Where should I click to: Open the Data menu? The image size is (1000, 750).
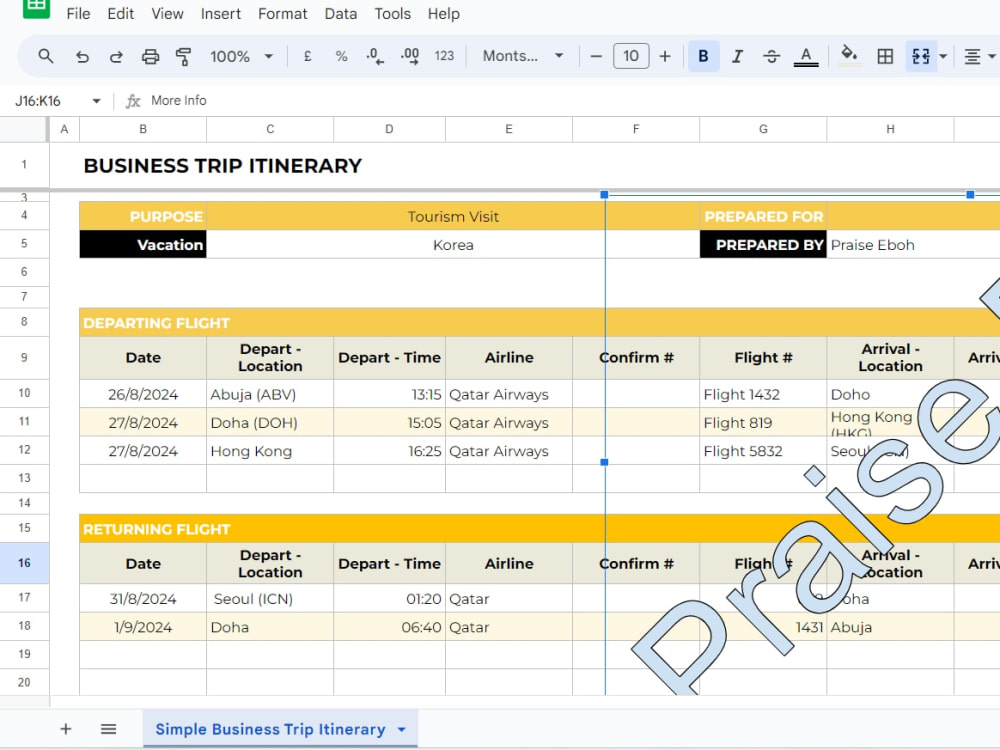[x=341, y=13]
